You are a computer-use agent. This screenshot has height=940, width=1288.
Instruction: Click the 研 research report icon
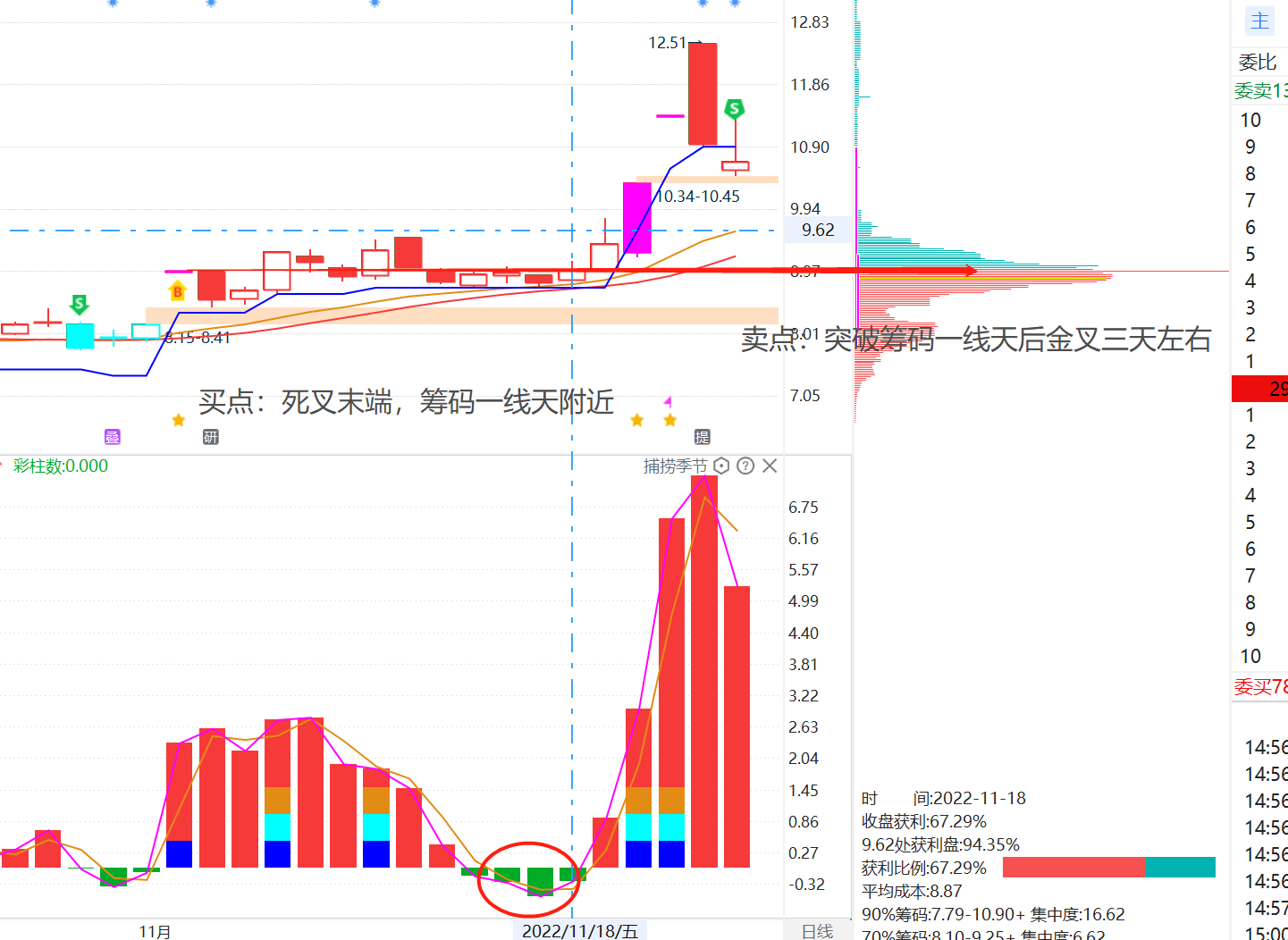point(210,437)
